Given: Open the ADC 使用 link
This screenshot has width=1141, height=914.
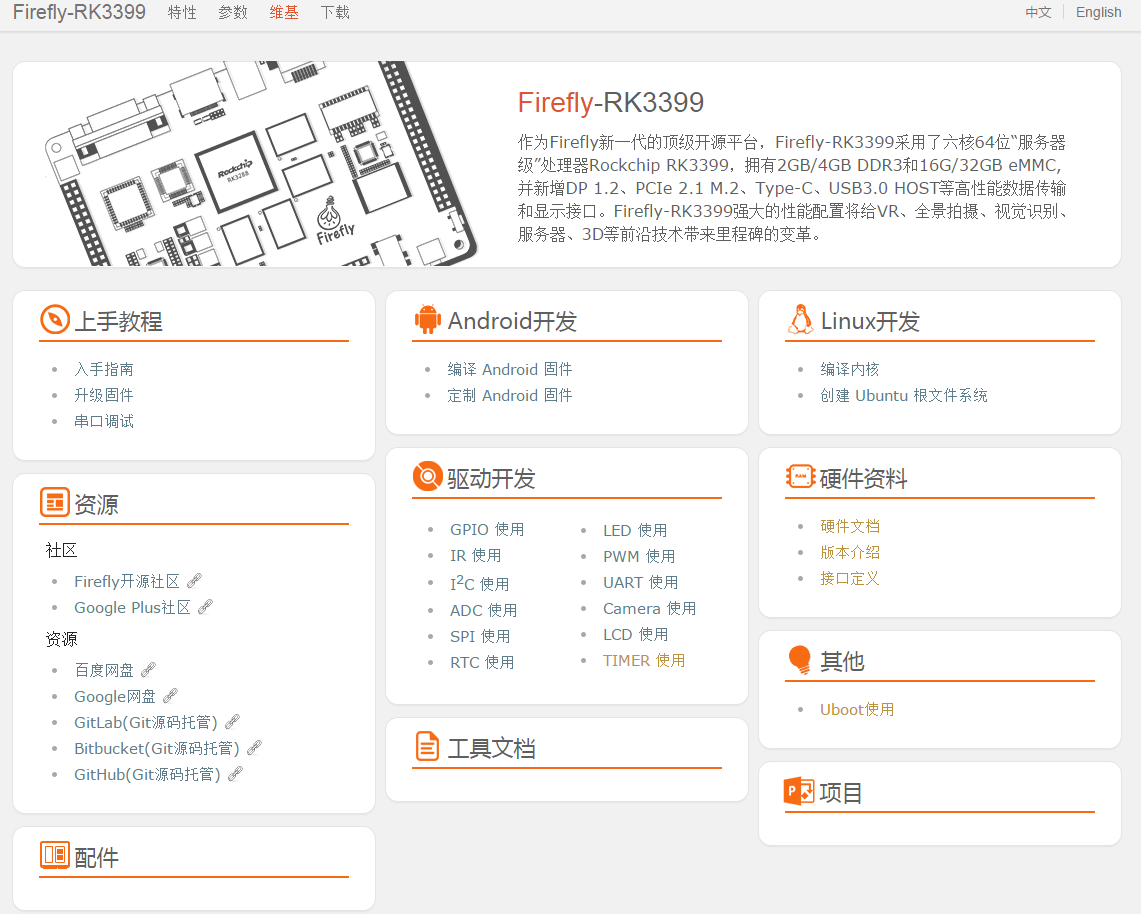Looking at the screenshot, I should click(484, 610).
